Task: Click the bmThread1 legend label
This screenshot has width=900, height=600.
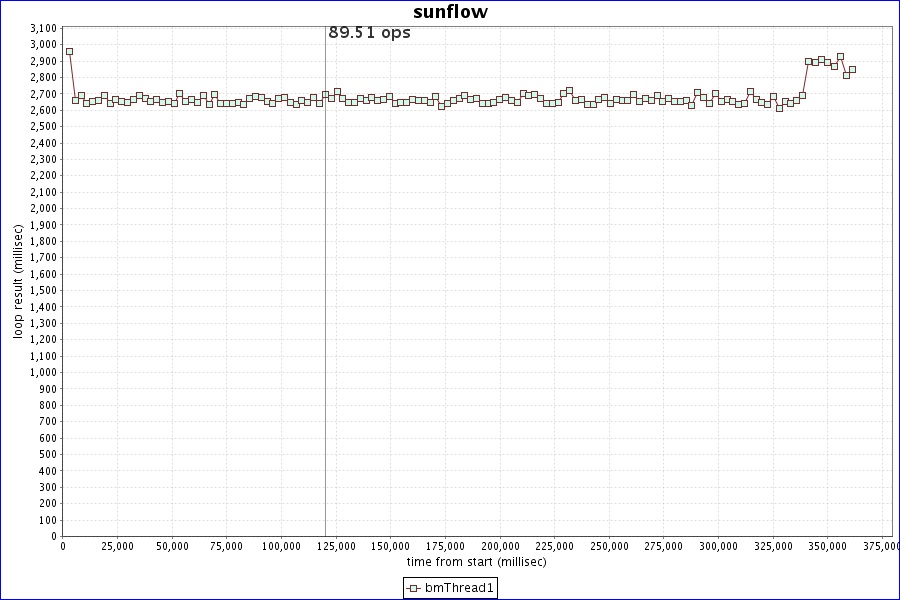Action: [x=459, y=589]
